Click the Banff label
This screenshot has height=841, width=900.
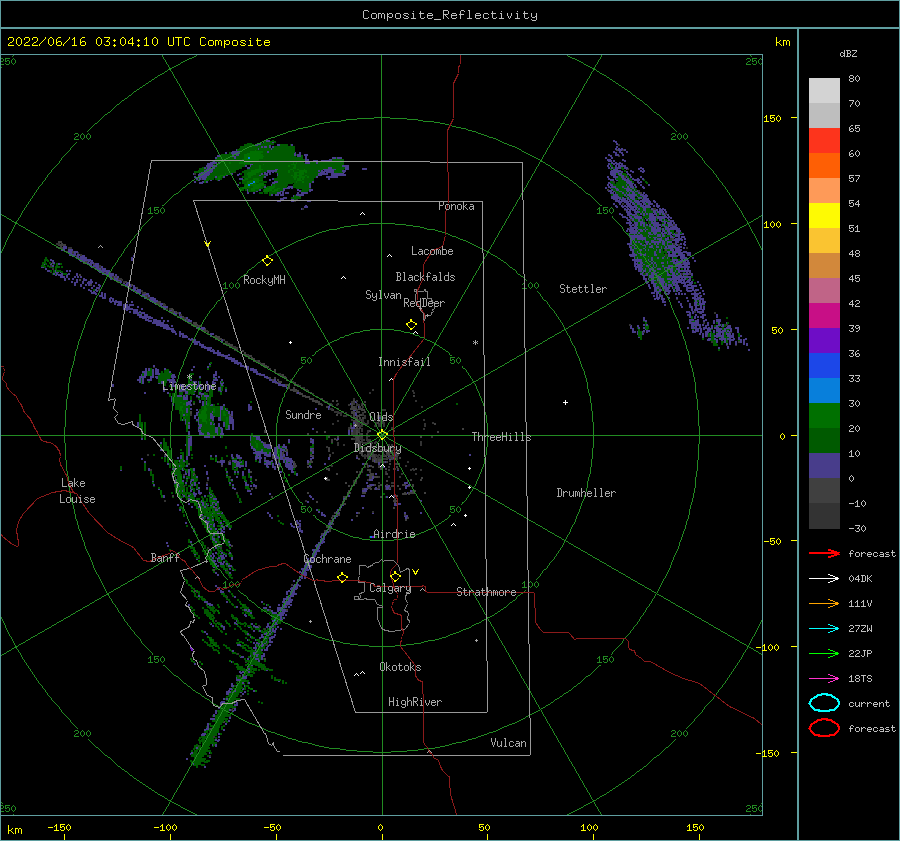pyautogui.click(x=165, y=558)
